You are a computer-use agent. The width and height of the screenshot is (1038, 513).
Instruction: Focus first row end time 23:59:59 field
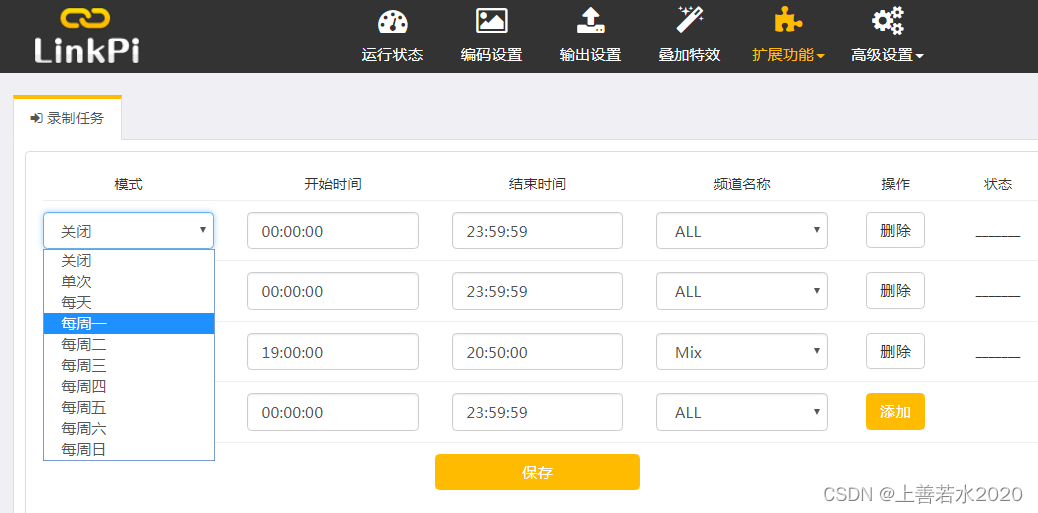click(538, 230)
